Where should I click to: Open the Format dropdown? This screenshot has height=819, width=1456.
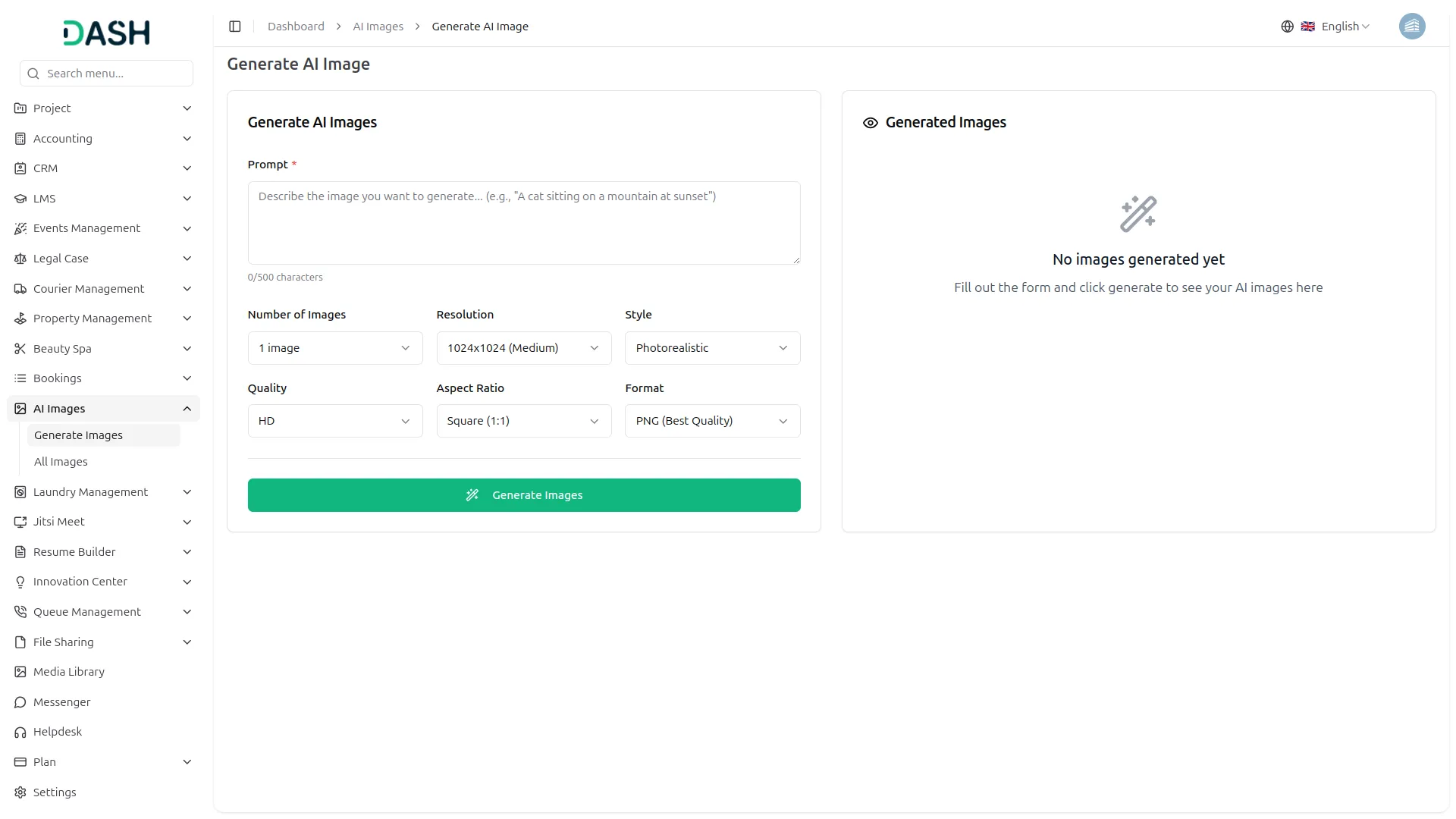pyautogui.click(x=713, y=421)
